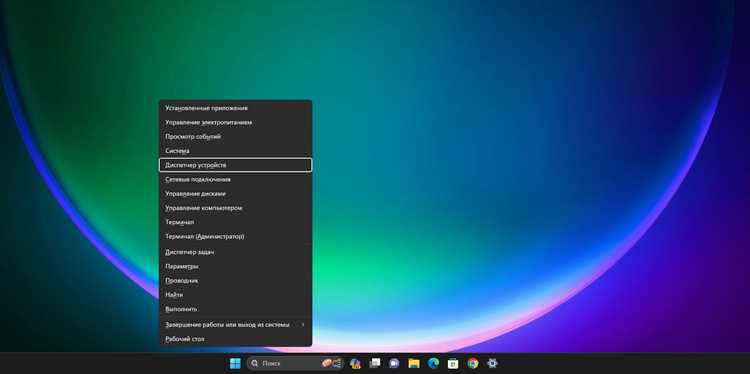Select Найти menu entry
Image resolution: width=750 pixels, height=374 pixels.
tap(235, 295)
